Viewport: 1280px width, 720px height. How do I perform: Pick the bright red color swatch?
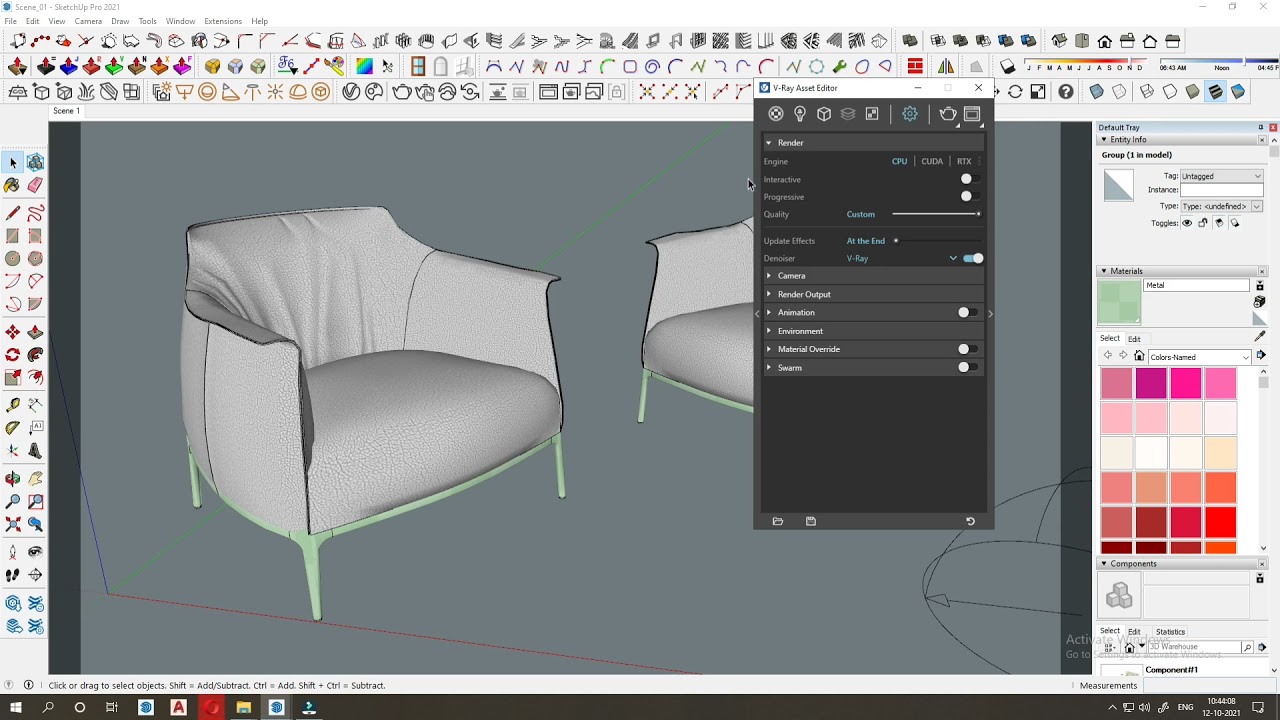[x=1220, y=522]
